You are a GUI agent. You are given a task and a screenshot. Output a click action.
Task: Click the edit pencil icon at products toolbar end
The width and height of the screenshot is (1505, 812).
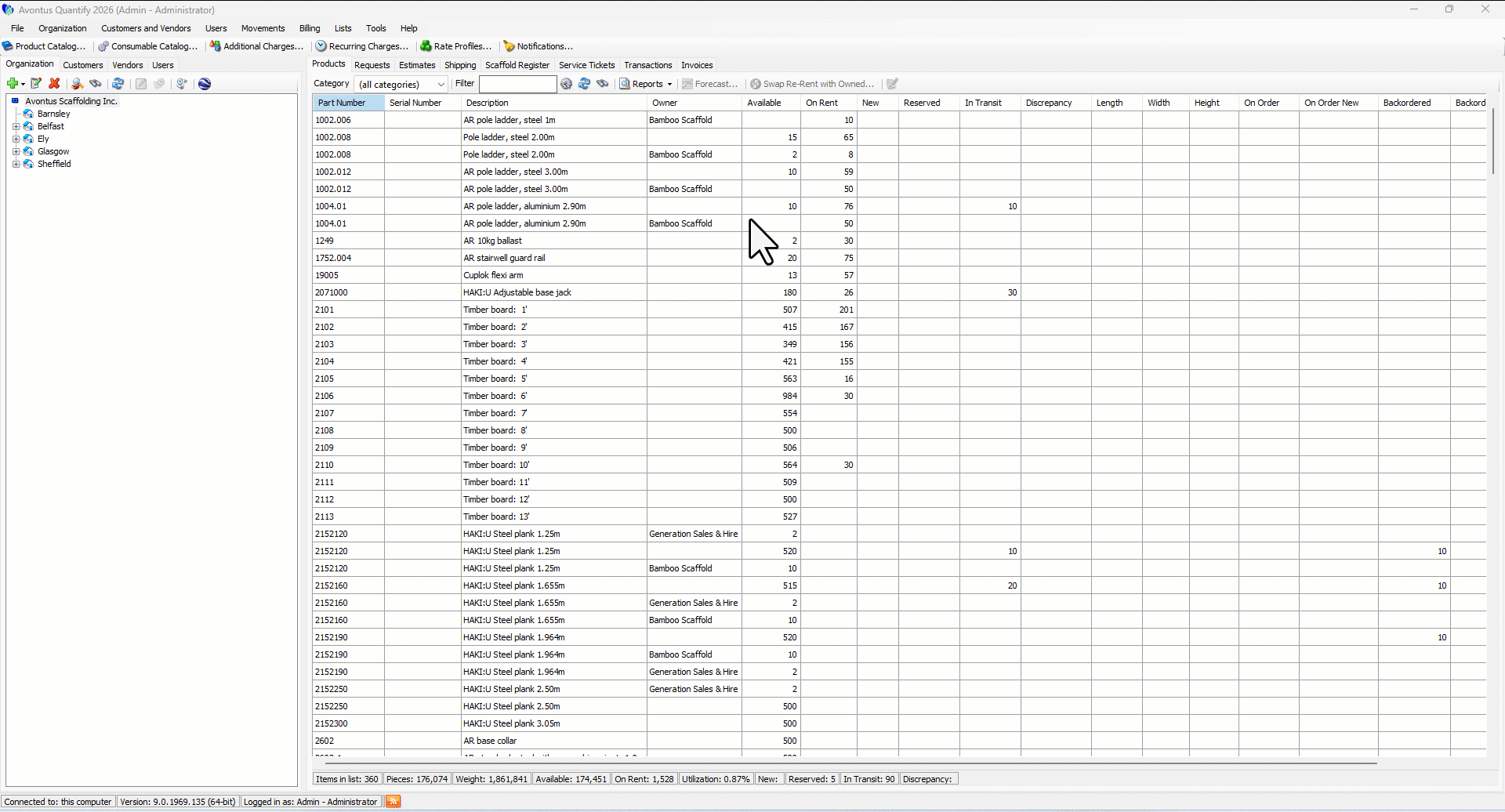(892, 84)
